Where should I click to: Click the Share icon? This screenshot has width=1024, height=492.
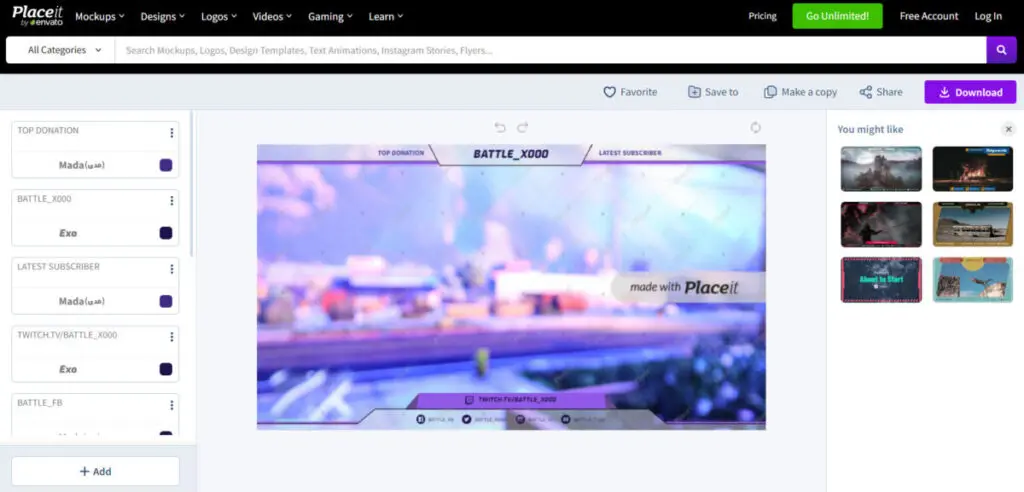pyautogui.click(x=866, y=92)
